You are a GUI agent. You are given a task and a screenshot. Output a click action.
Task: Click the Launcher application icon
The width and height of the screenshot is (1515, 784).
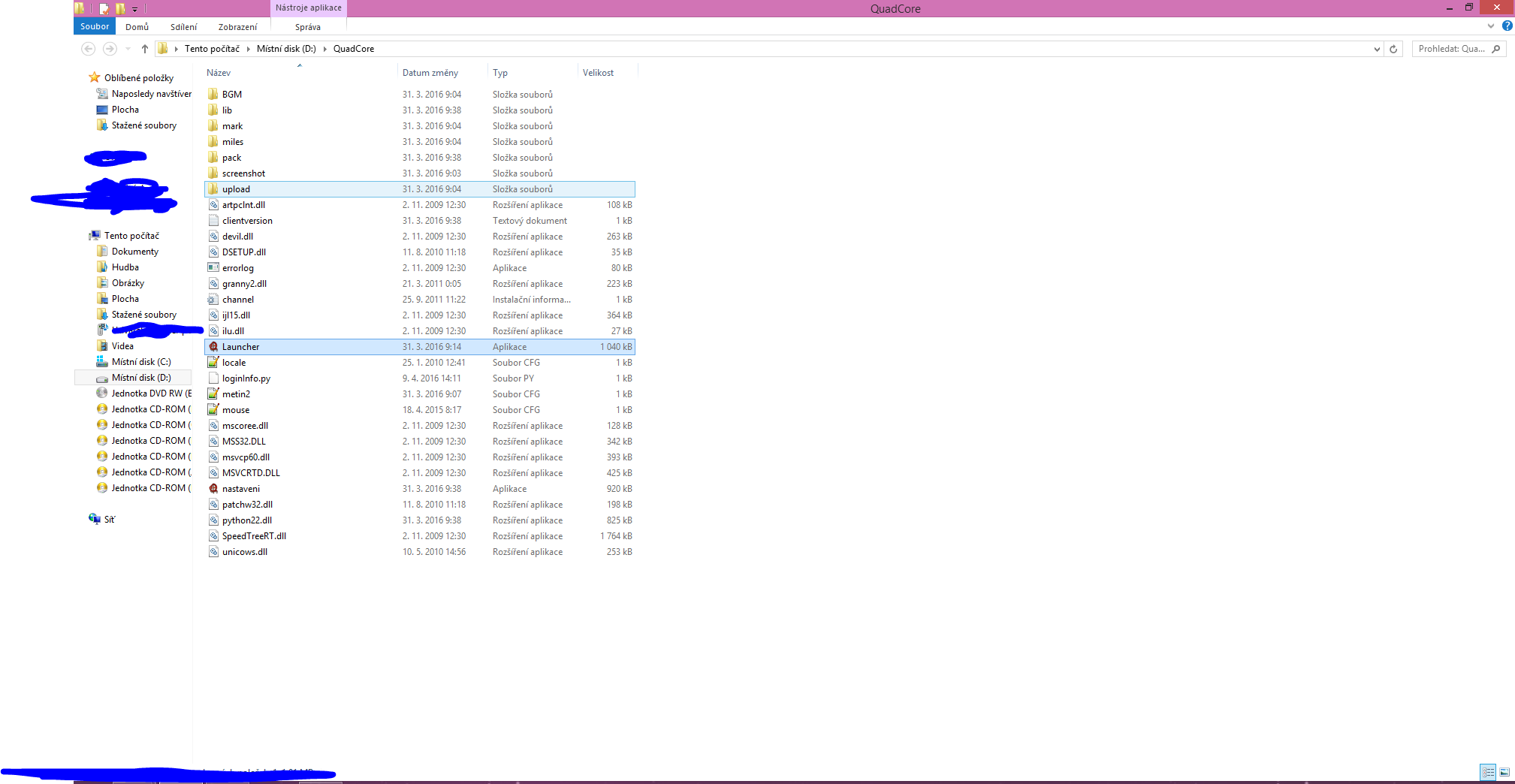point(213,347)
